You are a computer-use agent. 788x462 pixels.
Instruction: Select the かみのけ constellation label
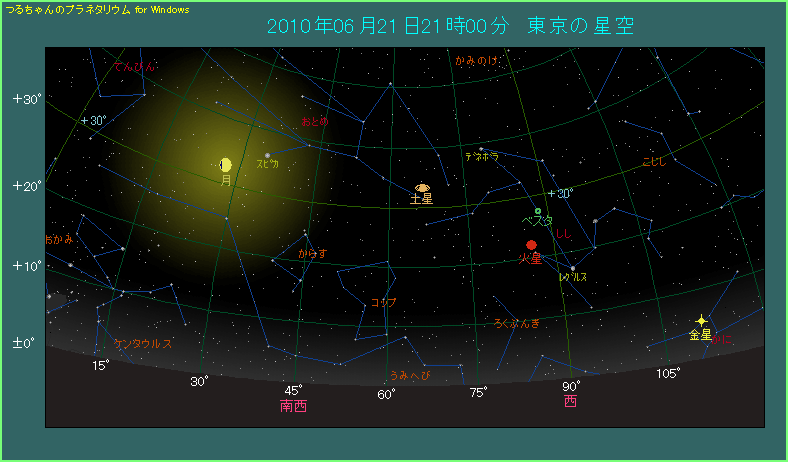point(477,61)
